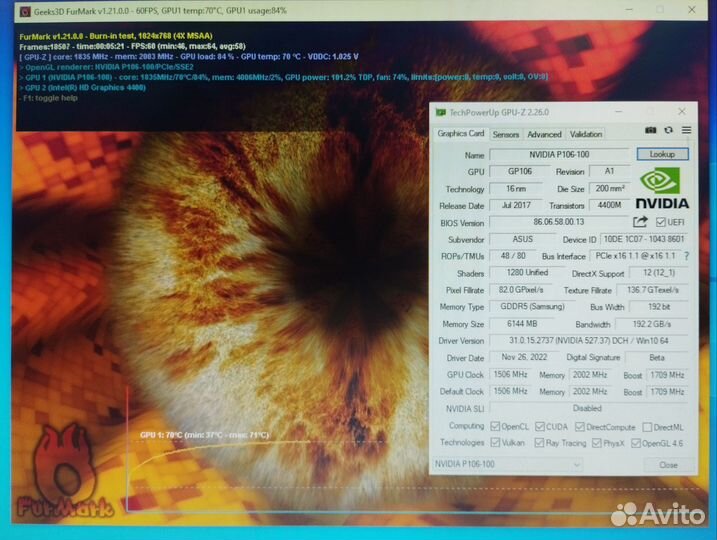Click the BIOS Version field 86.06.58.00.13
717x540 pixels.
tap(559, 222)
